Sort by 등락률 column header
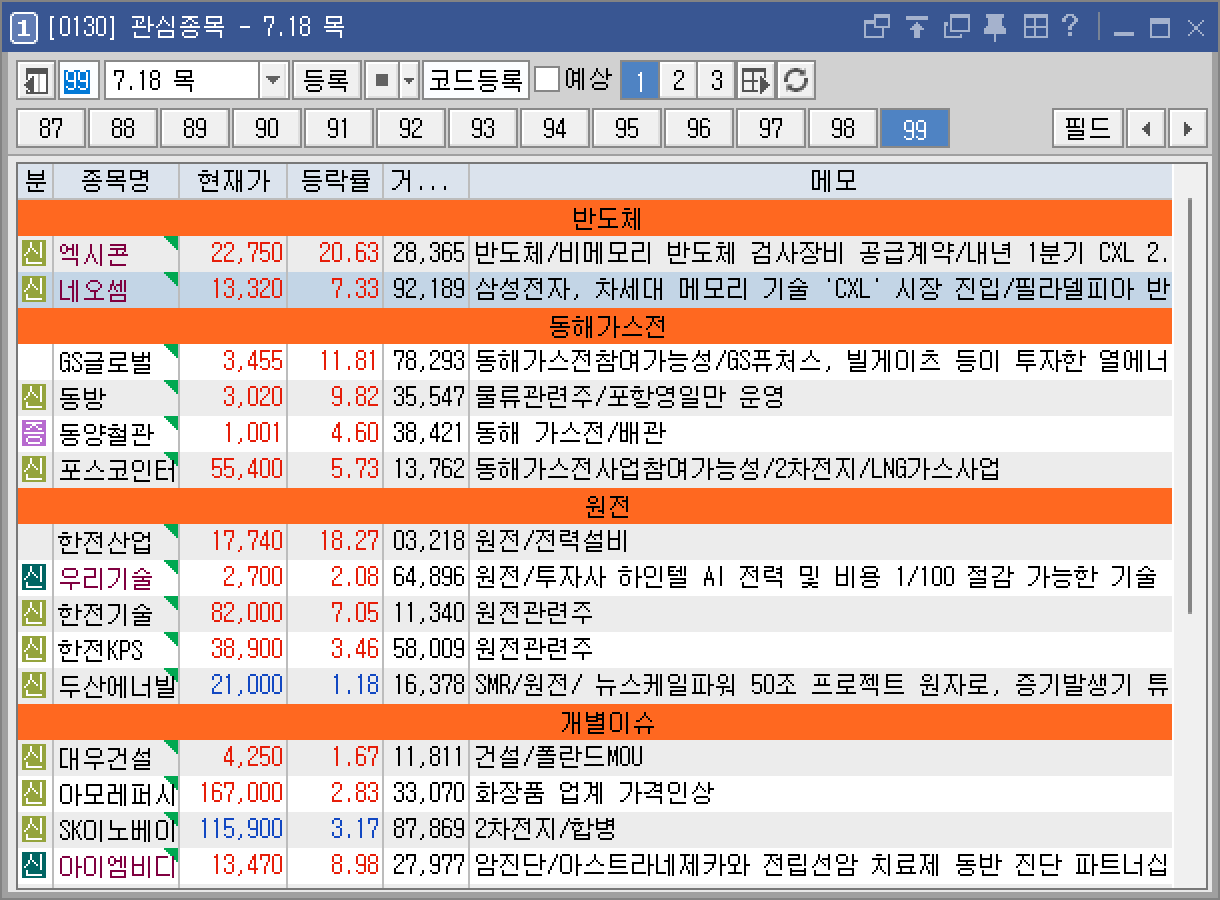Image resolution: width=1220 pixels, height=900 pixels. [x=334, y=181]
